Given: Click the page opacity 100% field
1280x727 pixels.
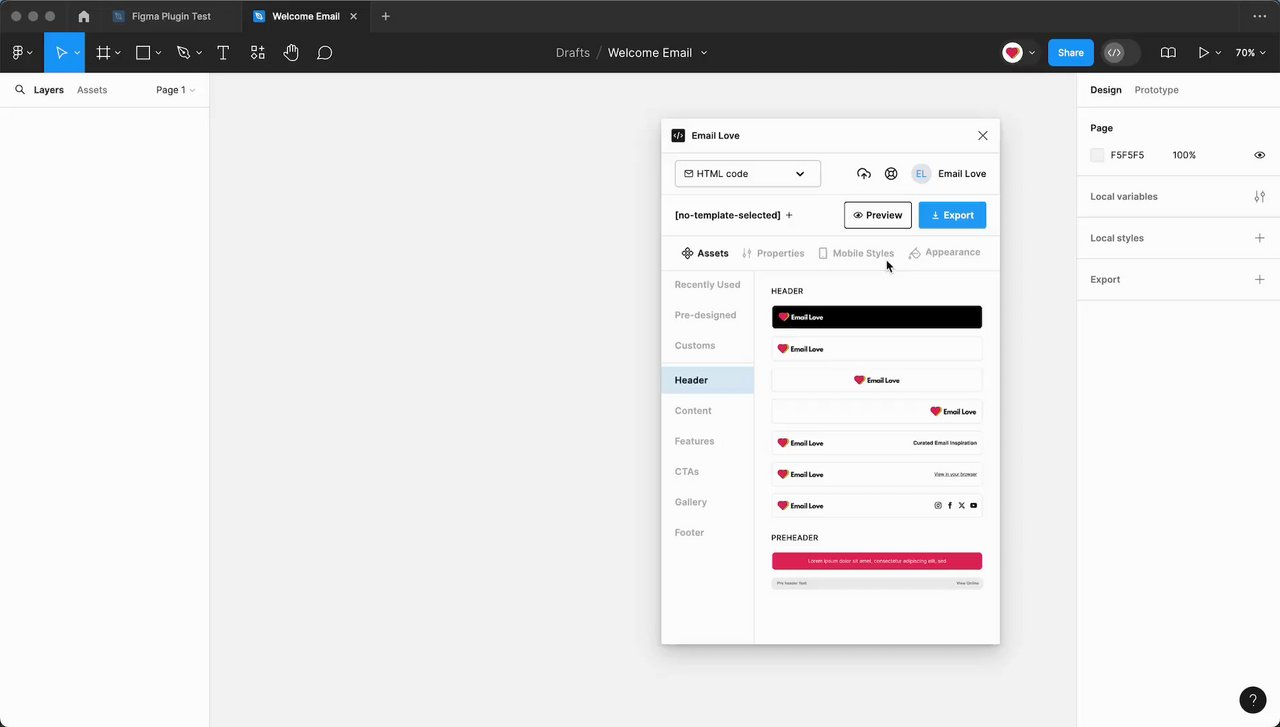Looking at the screenshot, I should tap(1184, 156).
